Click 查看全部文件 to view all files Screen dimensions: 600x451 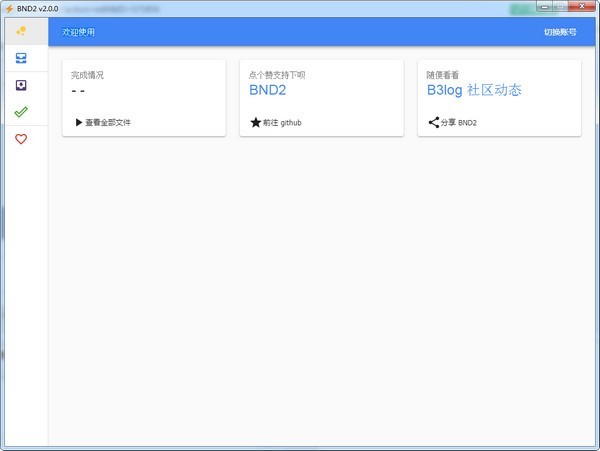[x=108, y=122]
